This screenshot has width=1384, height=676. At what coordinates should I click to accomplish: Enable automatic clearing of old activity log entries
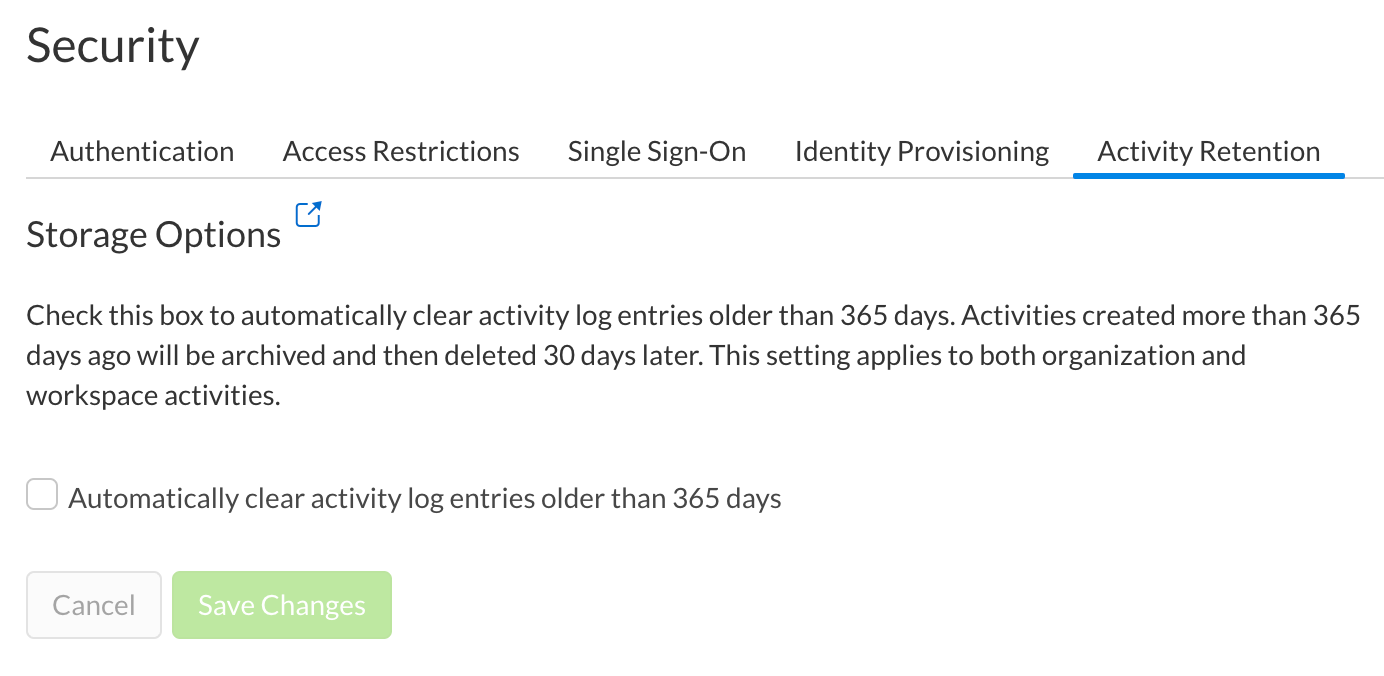(x=41, y=494)
